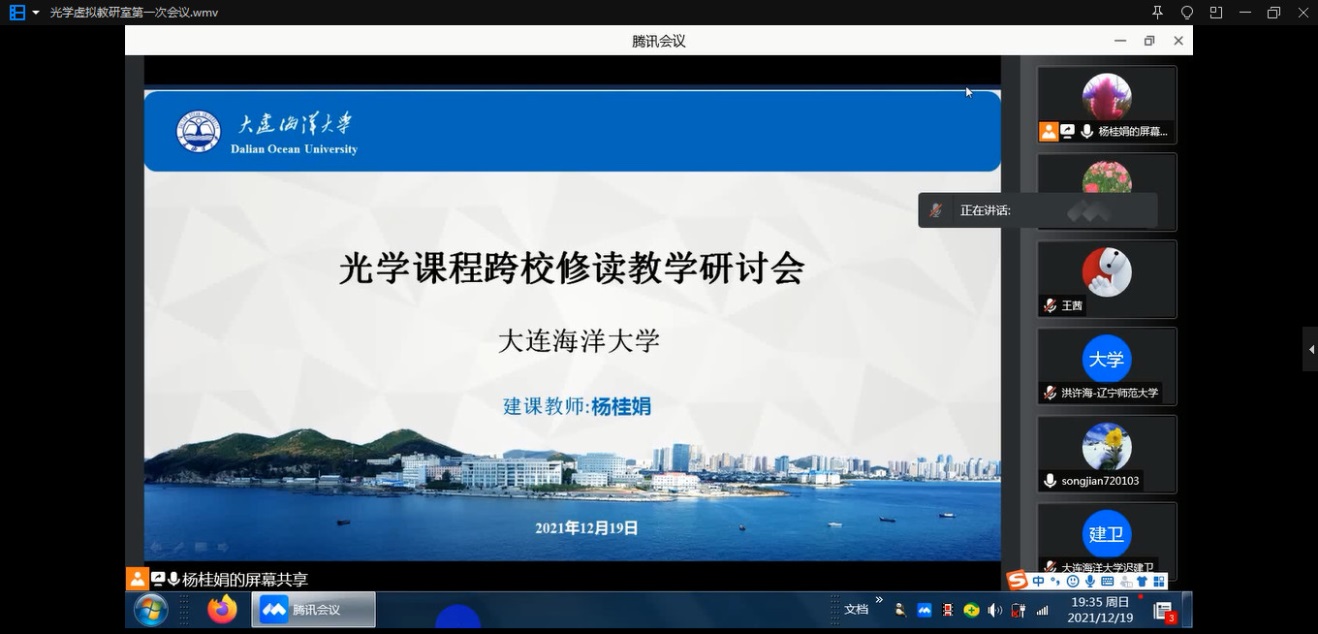Click the Windows Start orb
Viewport: 1318px width, 634px height.
(151, 609)
